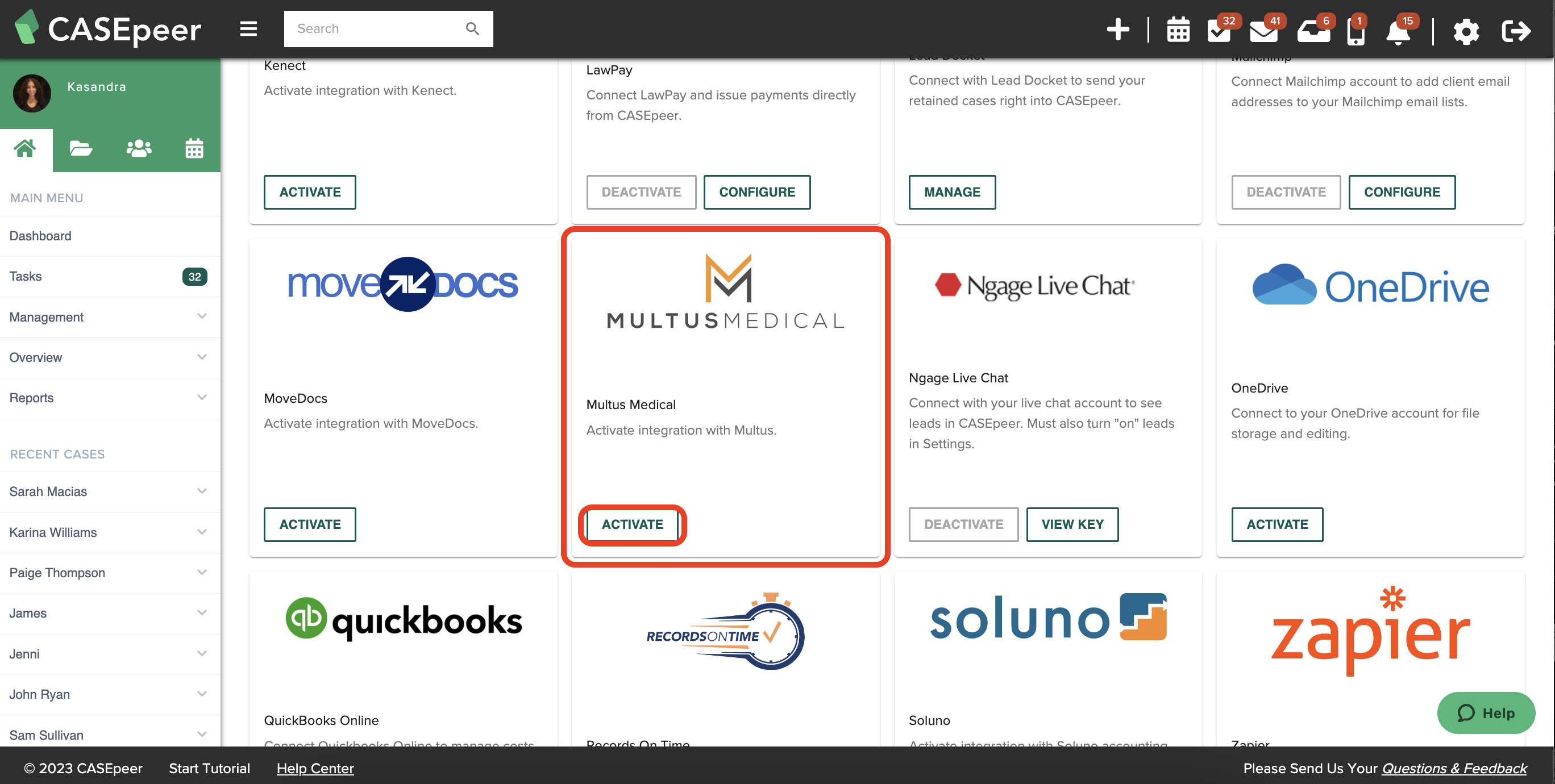Expand Karina Williams recent case
1555x784 pixels.
click(x=110, y=533)
